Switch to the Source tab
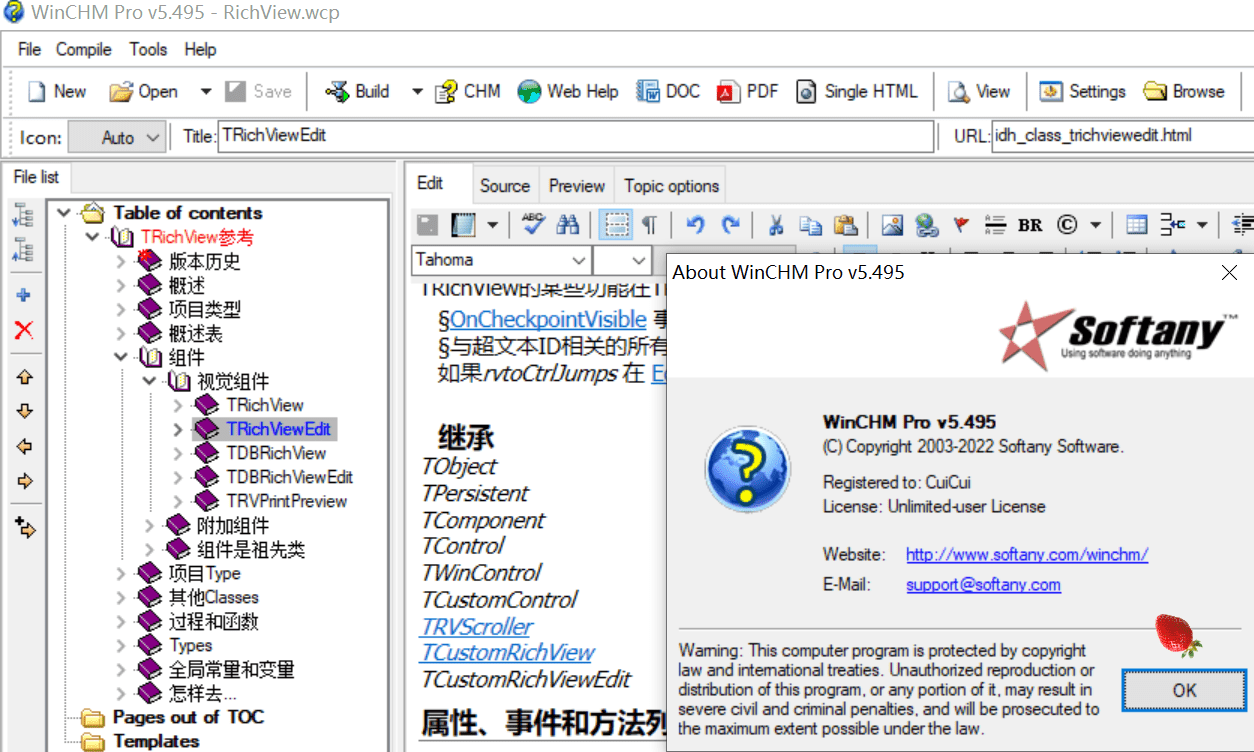 [505, 185]
